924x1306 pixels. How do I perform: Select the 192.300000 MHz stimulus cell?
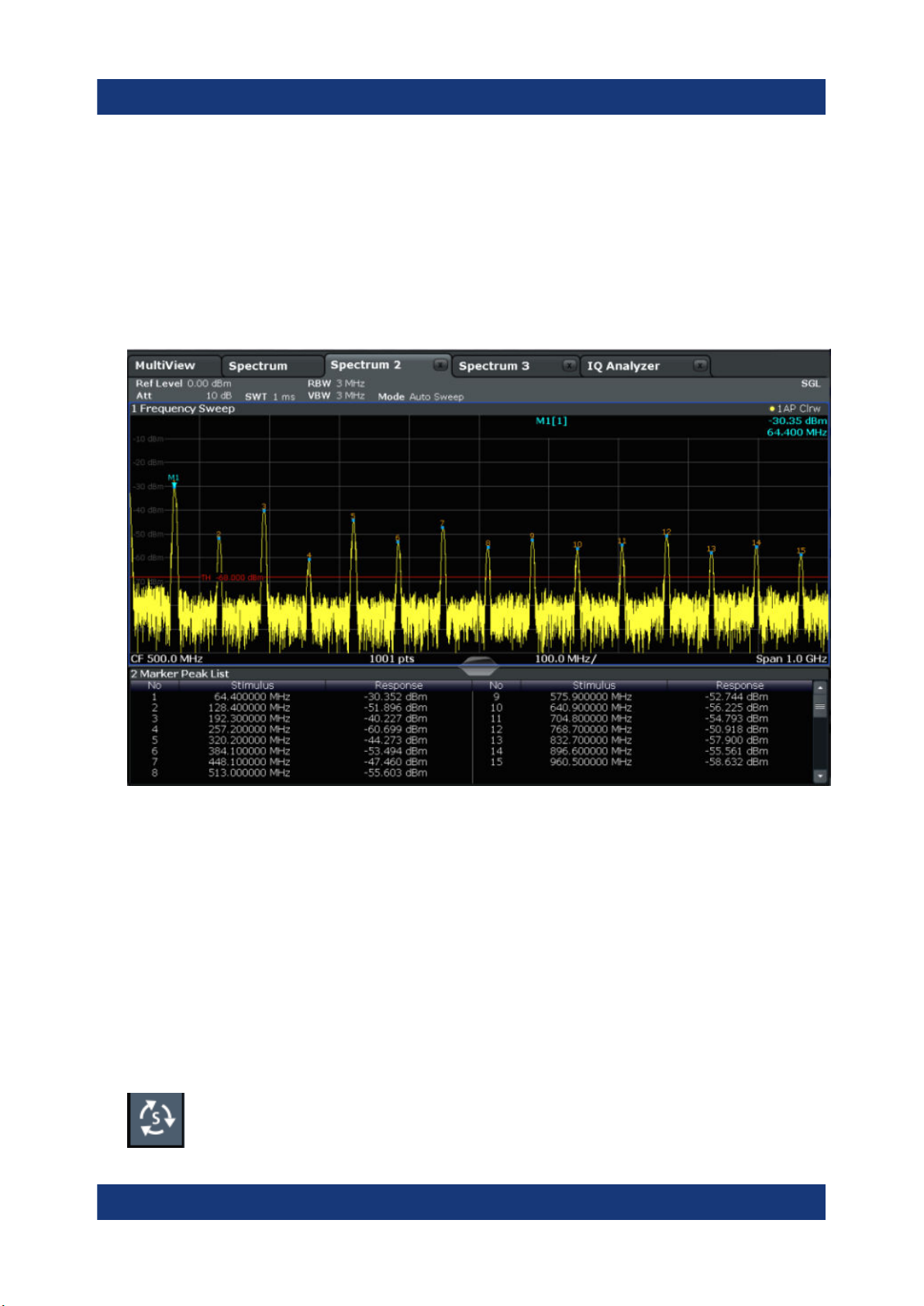pyautogui.click(x=249, y=718)
